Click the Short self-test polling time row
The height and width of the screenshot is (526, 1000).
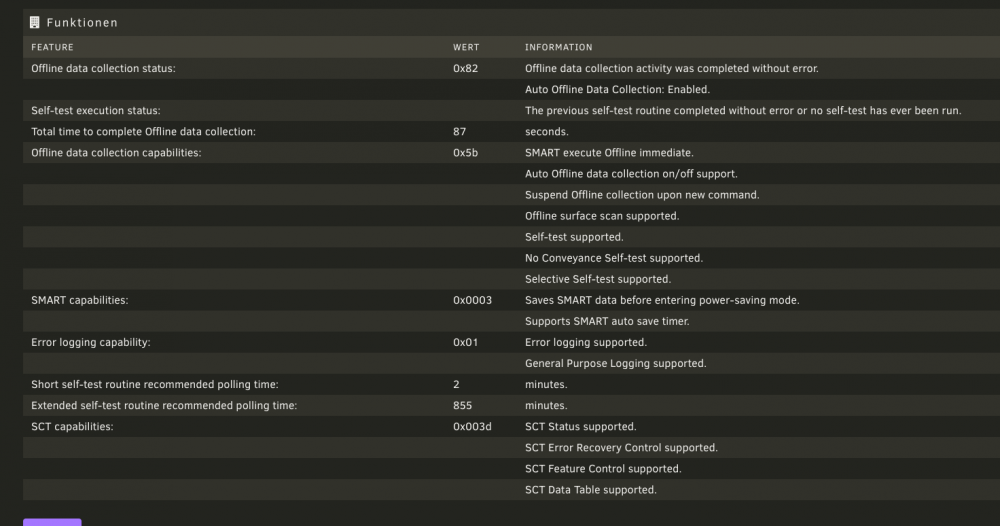click(x=511, y=384)
